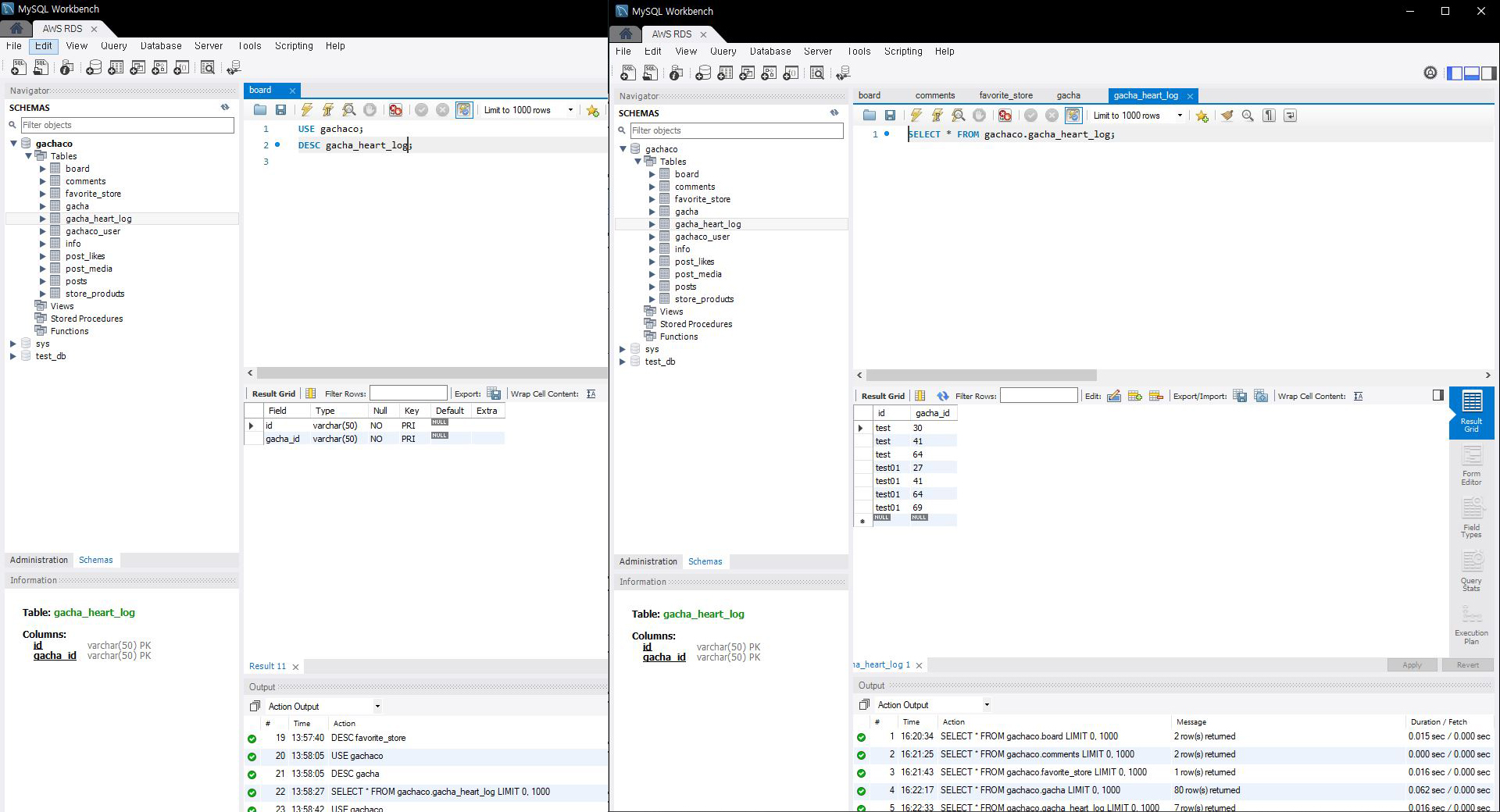Viewport: 1500px width, 812px height.
Task: Click the reconnect to DBMS toolbar icon in the right window
Action: [843, 73]
